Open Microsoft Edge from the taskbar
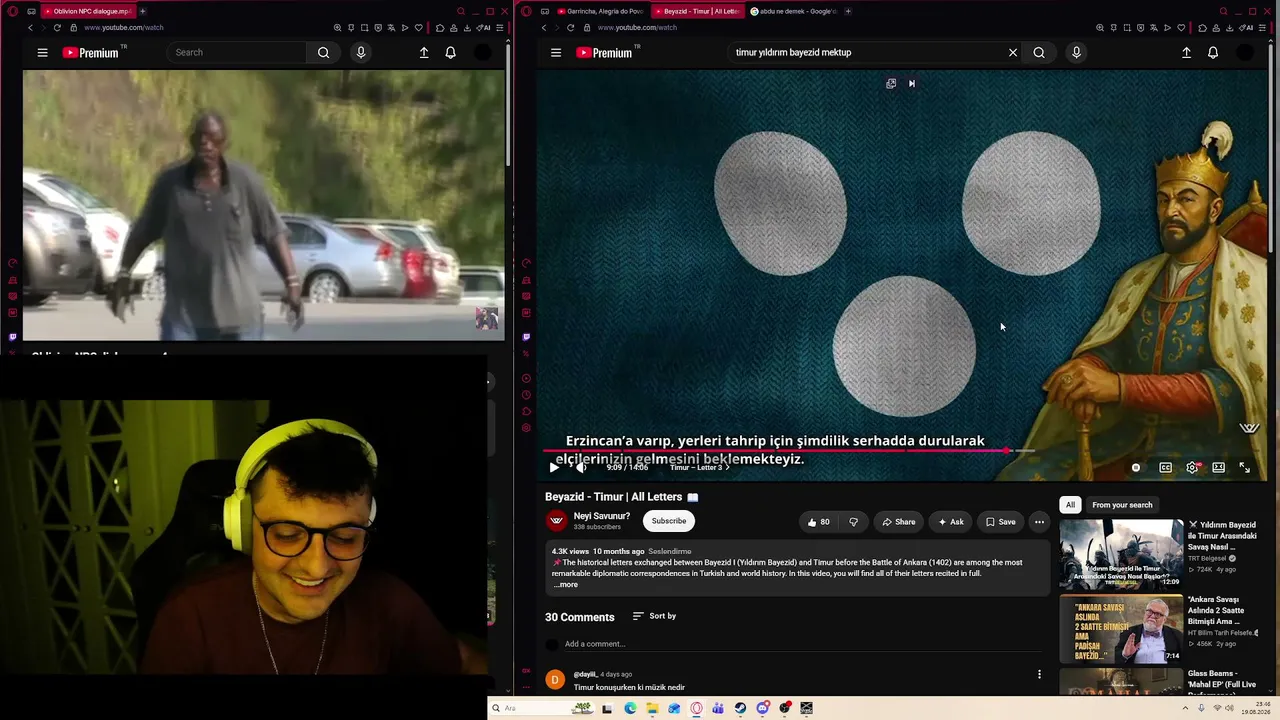This screenshot has height=720, width=1280. click(x=630, y=708)
